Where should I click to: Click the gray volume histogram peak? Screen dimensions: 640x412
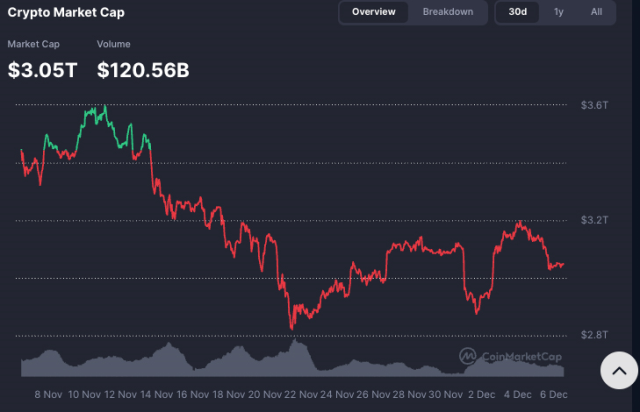tap(295, 344)
